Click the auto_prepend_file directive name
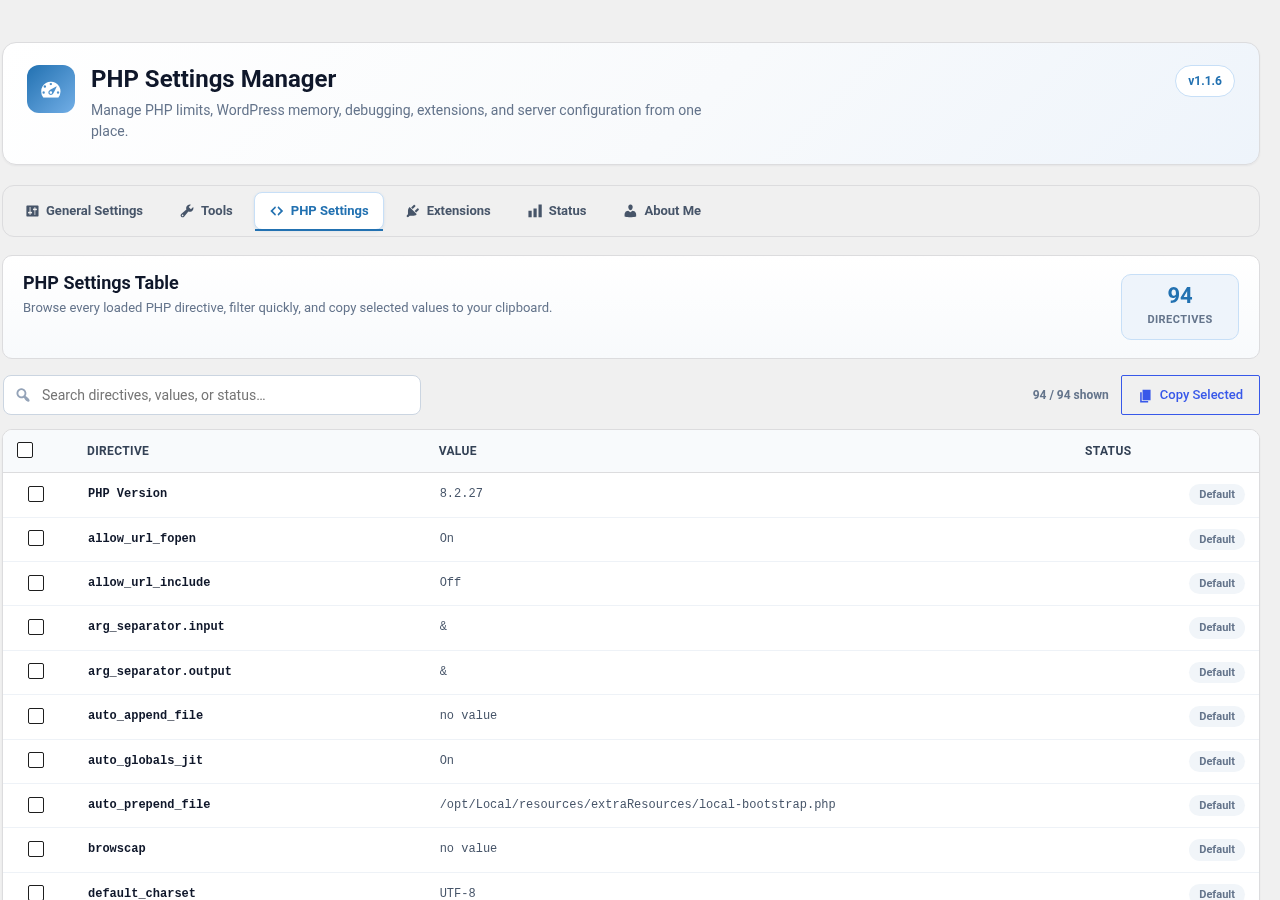1280x900 pixels. (149, 804)
